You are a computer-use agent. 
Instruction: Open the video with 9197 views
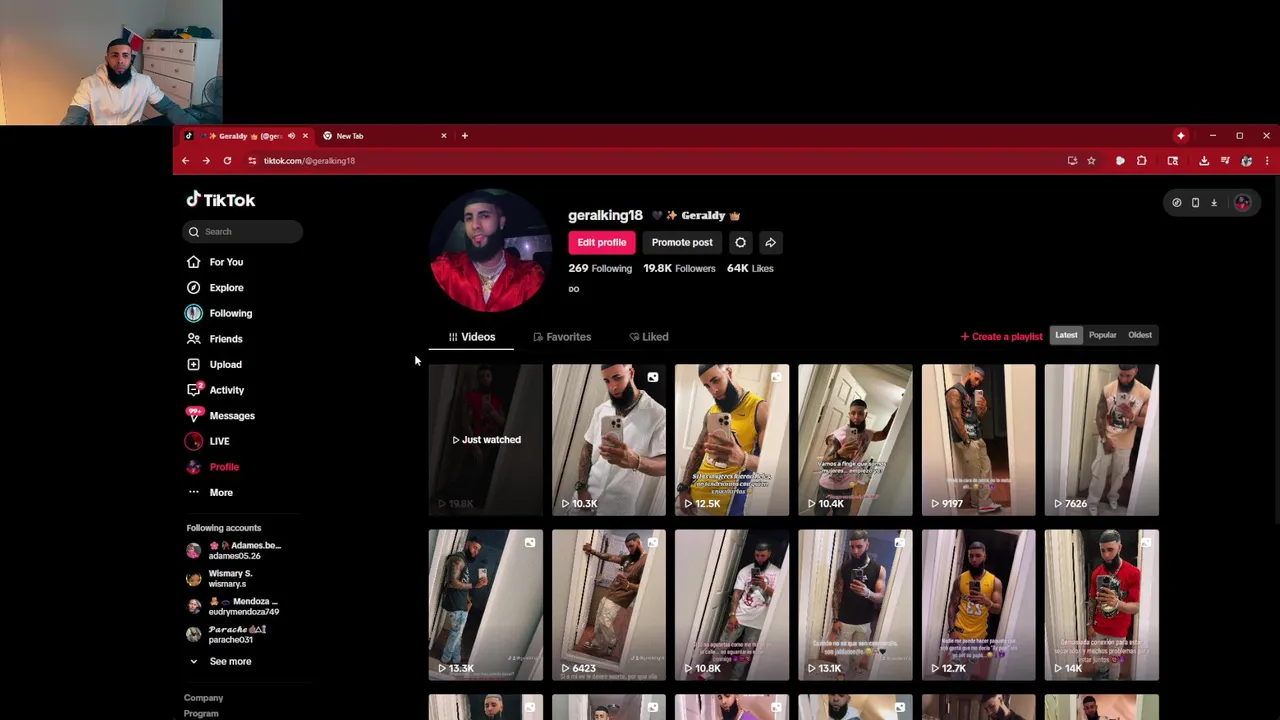[978, 440]
